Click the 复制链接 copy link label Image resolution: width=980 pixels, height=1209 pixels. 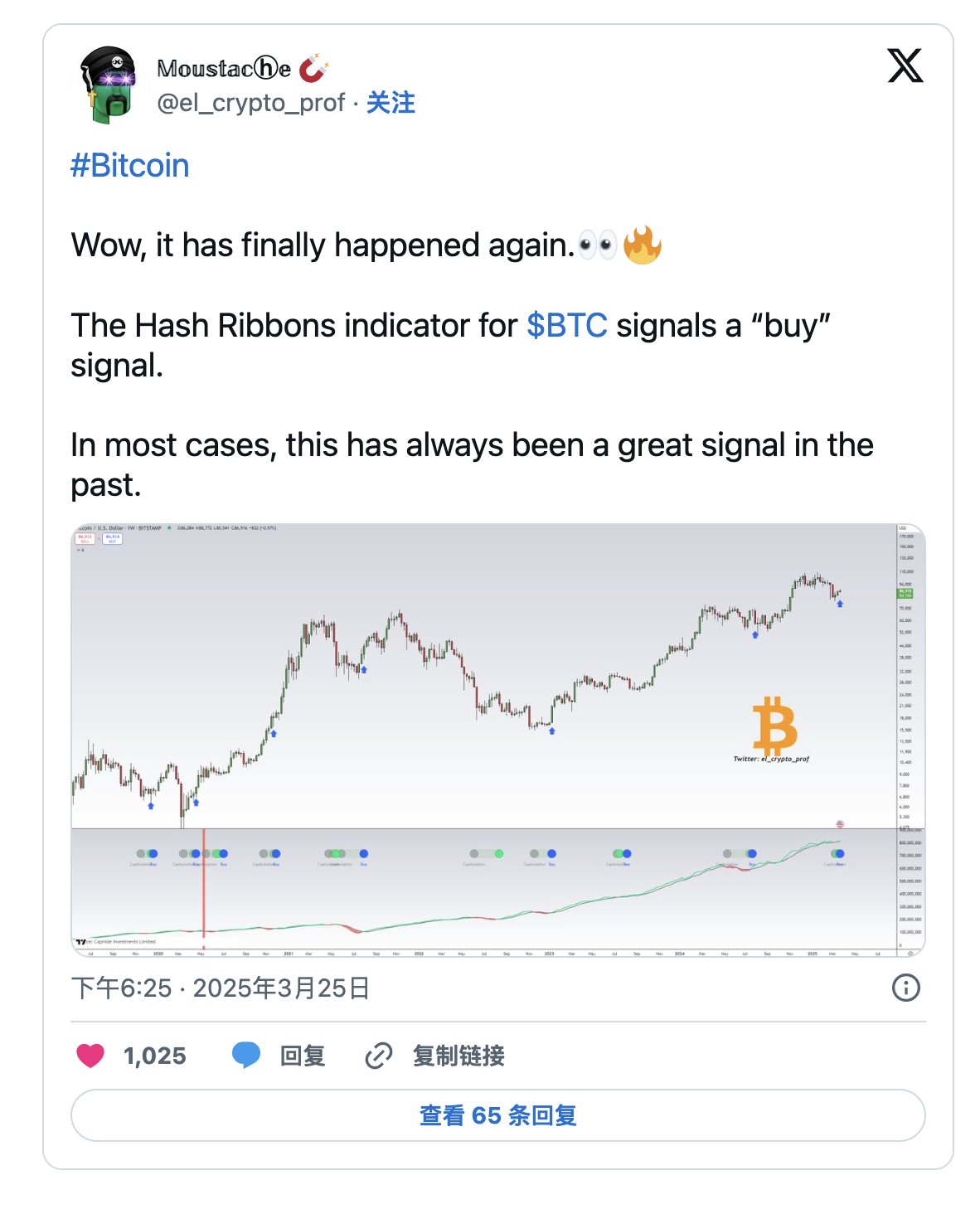458,1056
